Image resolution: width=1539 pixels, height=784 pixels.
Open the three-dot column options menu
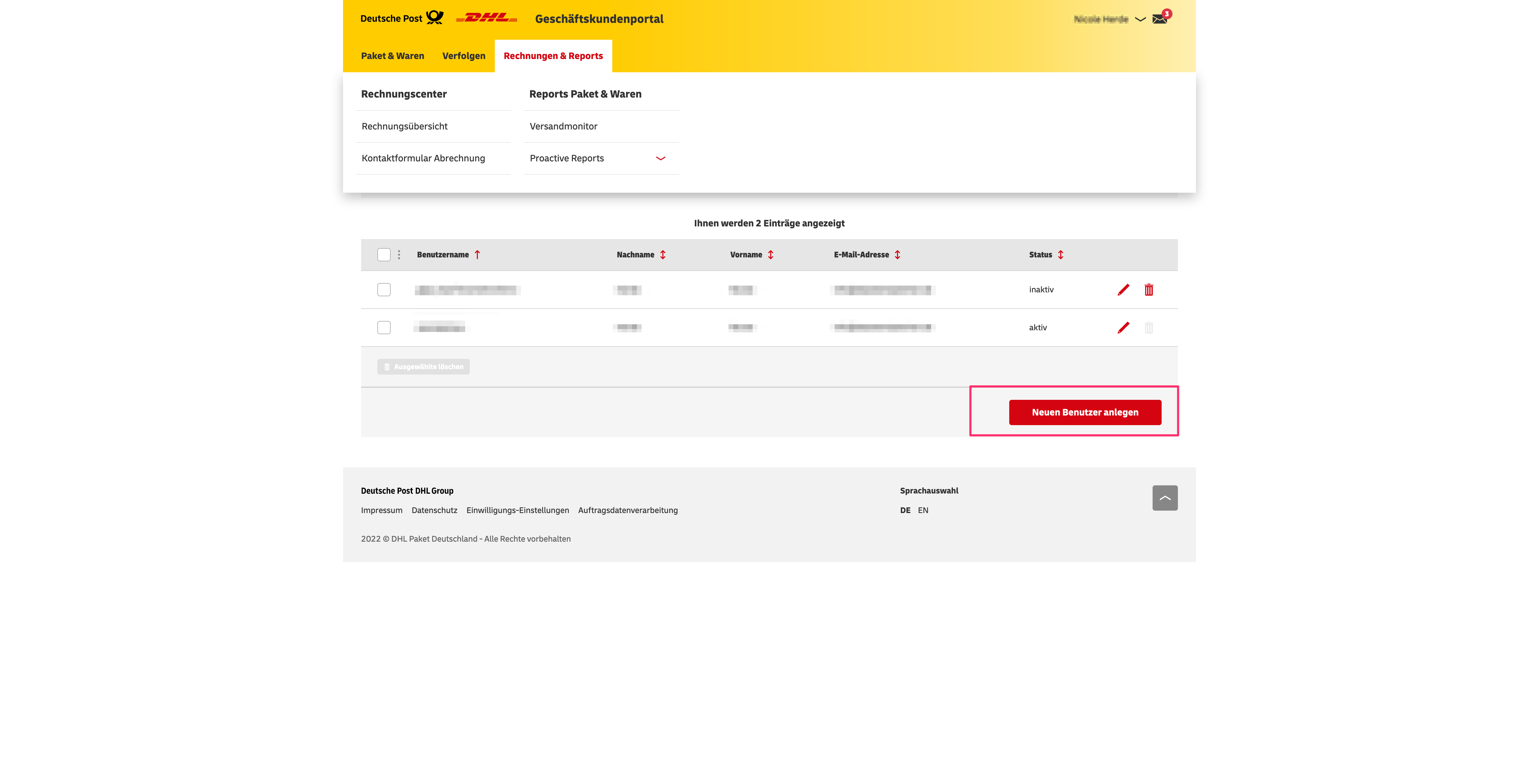coord(399,254)
